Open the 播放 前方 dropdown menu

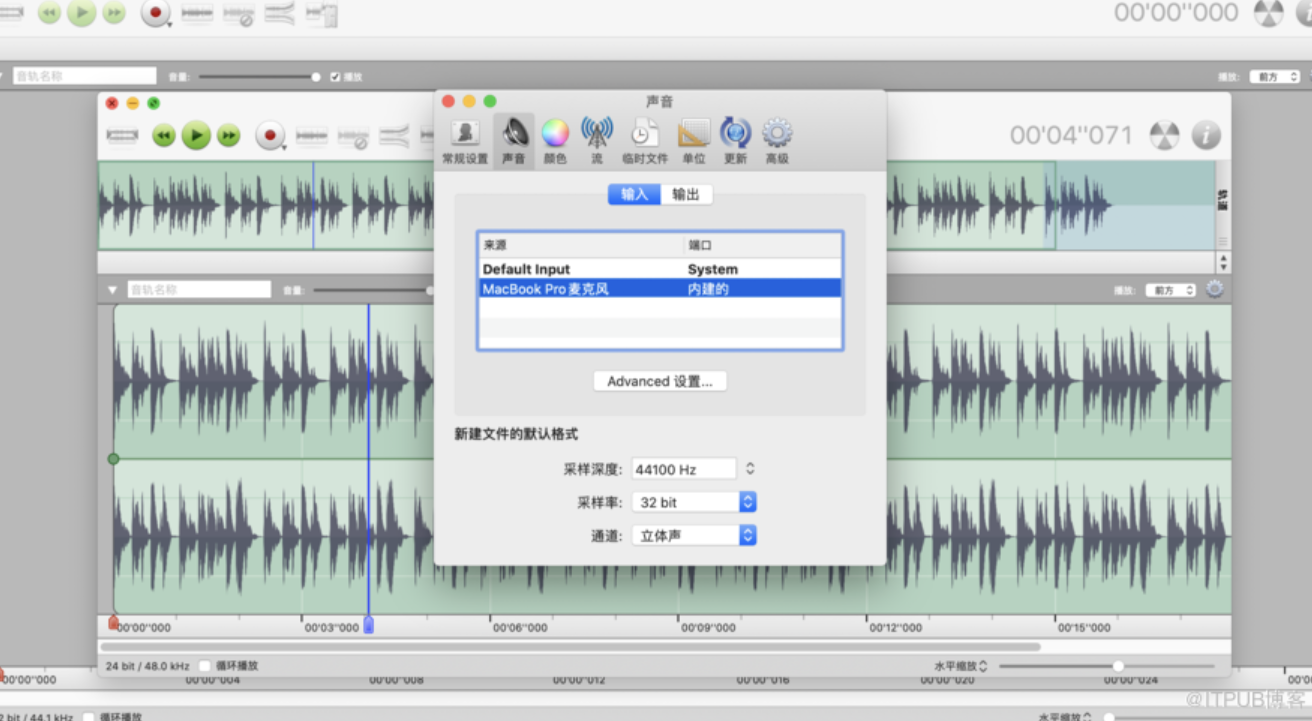pyautogui.click(x=1170, y=289)
